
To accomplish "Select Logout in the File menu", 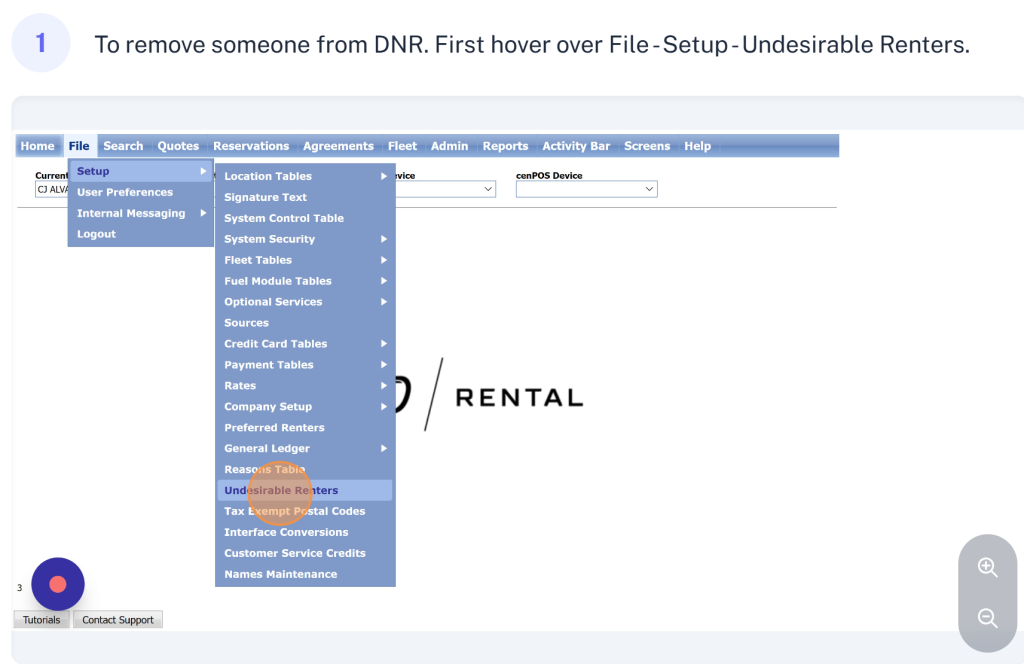I will point(96,234).
